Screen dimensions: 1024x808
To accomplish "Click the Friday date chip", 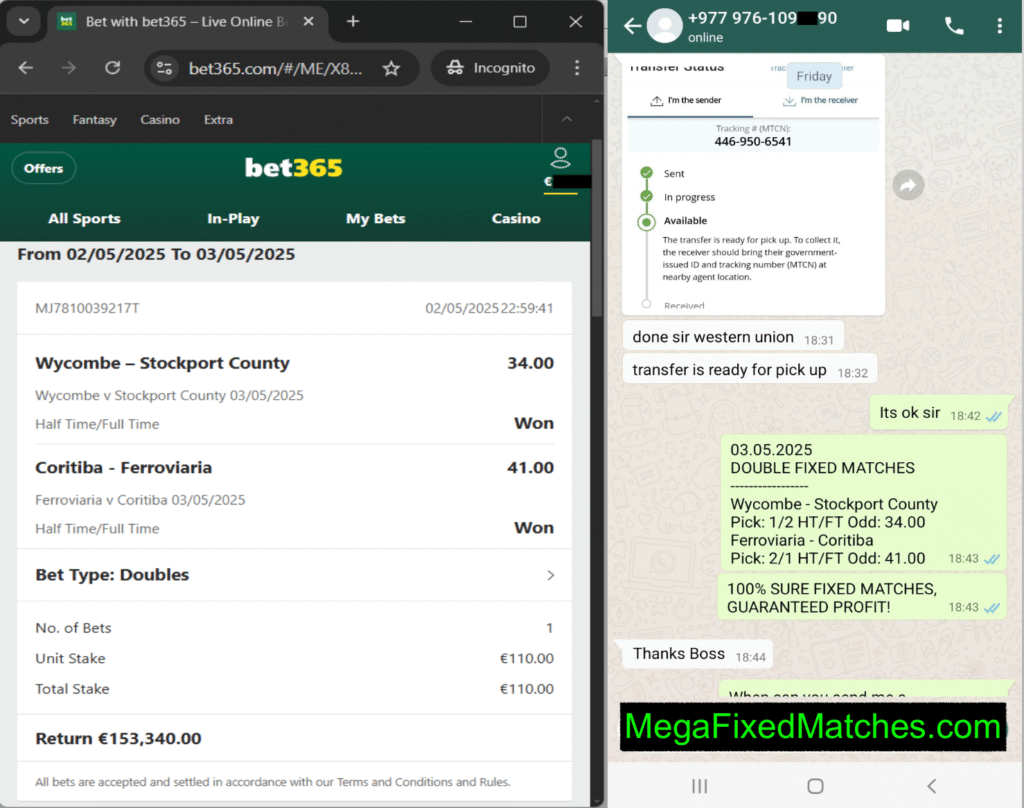I will [x=814, y=76].
